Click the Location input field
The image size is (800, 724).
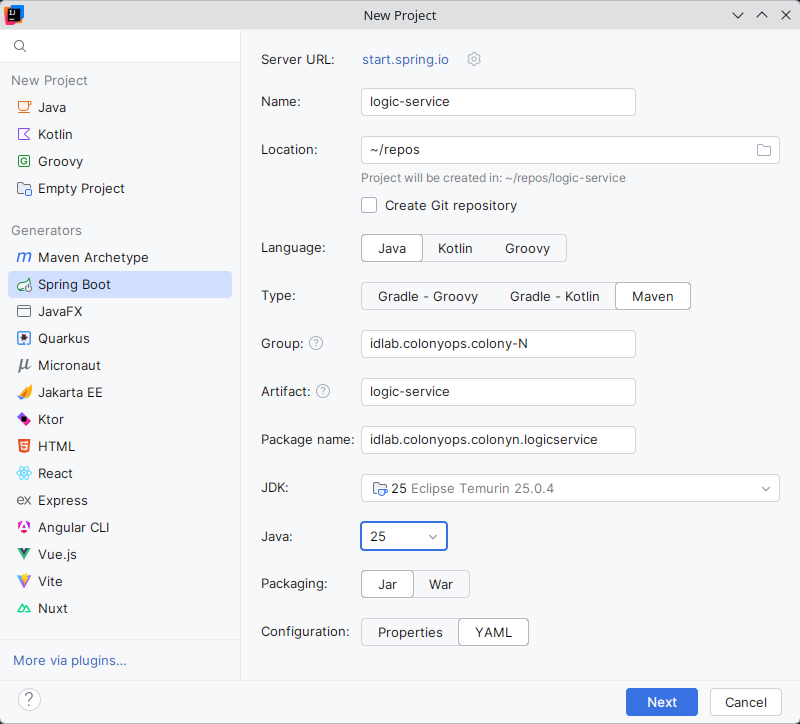pos(570,150)
